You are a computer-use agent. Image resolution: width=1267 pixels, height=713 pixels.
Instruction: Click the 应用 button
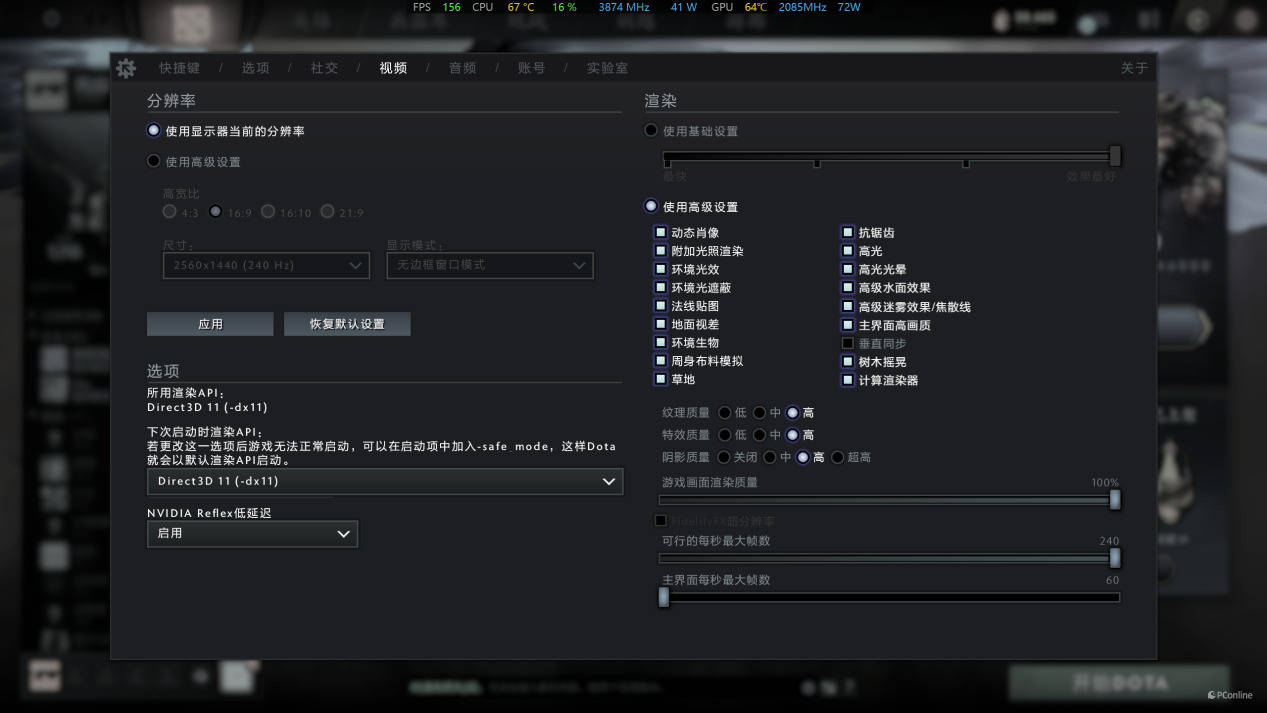pos(210,324)
